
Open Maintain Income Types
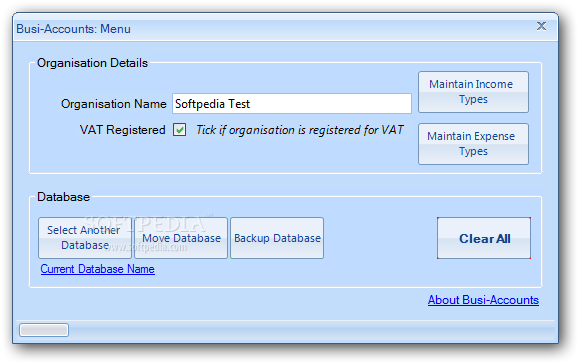point(473,92)
